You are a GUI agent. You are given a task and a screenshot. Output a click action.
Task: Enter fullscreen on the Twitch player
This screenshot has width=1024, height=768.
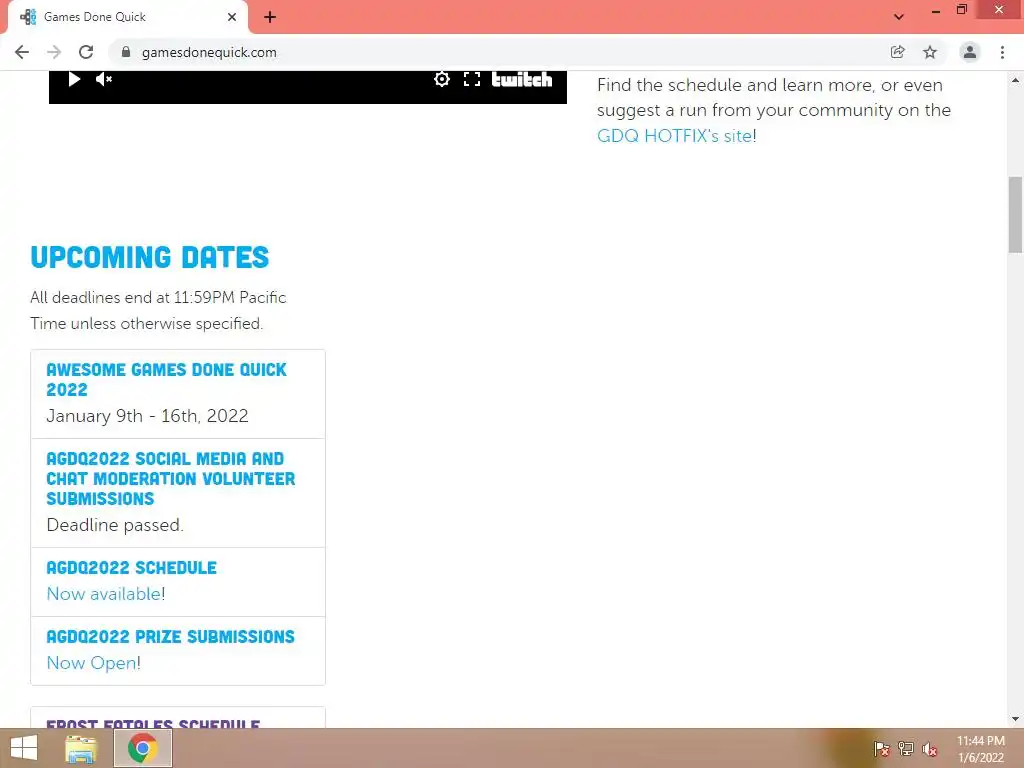472,79
